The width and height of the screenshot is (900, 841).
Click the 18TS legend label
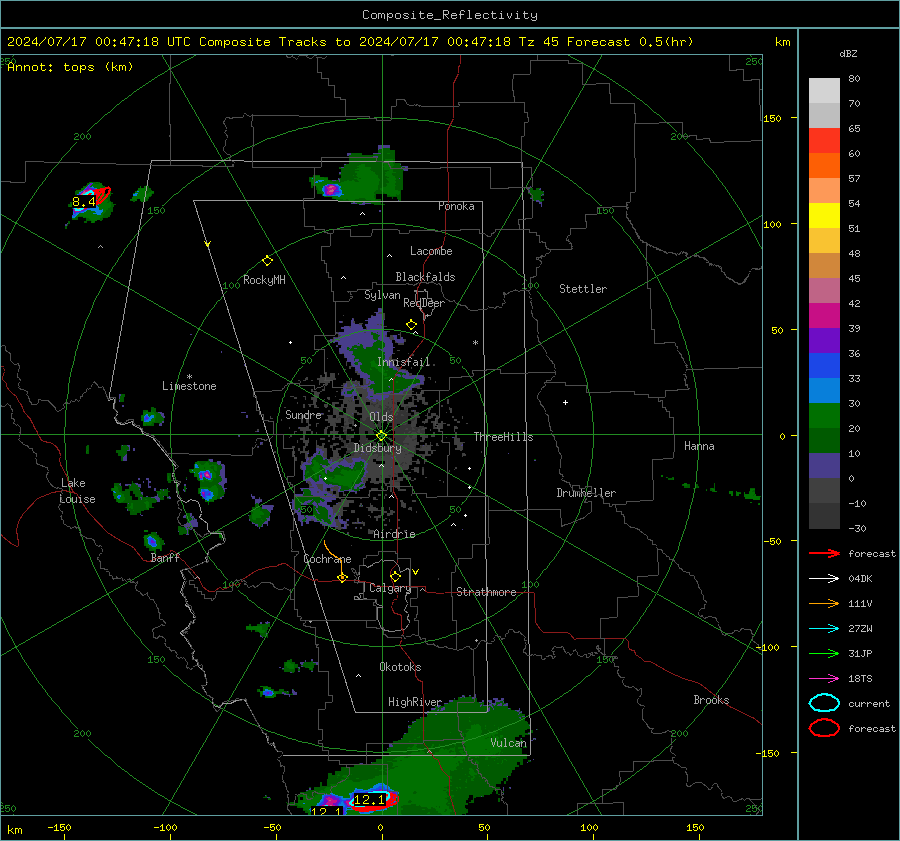pos(860,679)
